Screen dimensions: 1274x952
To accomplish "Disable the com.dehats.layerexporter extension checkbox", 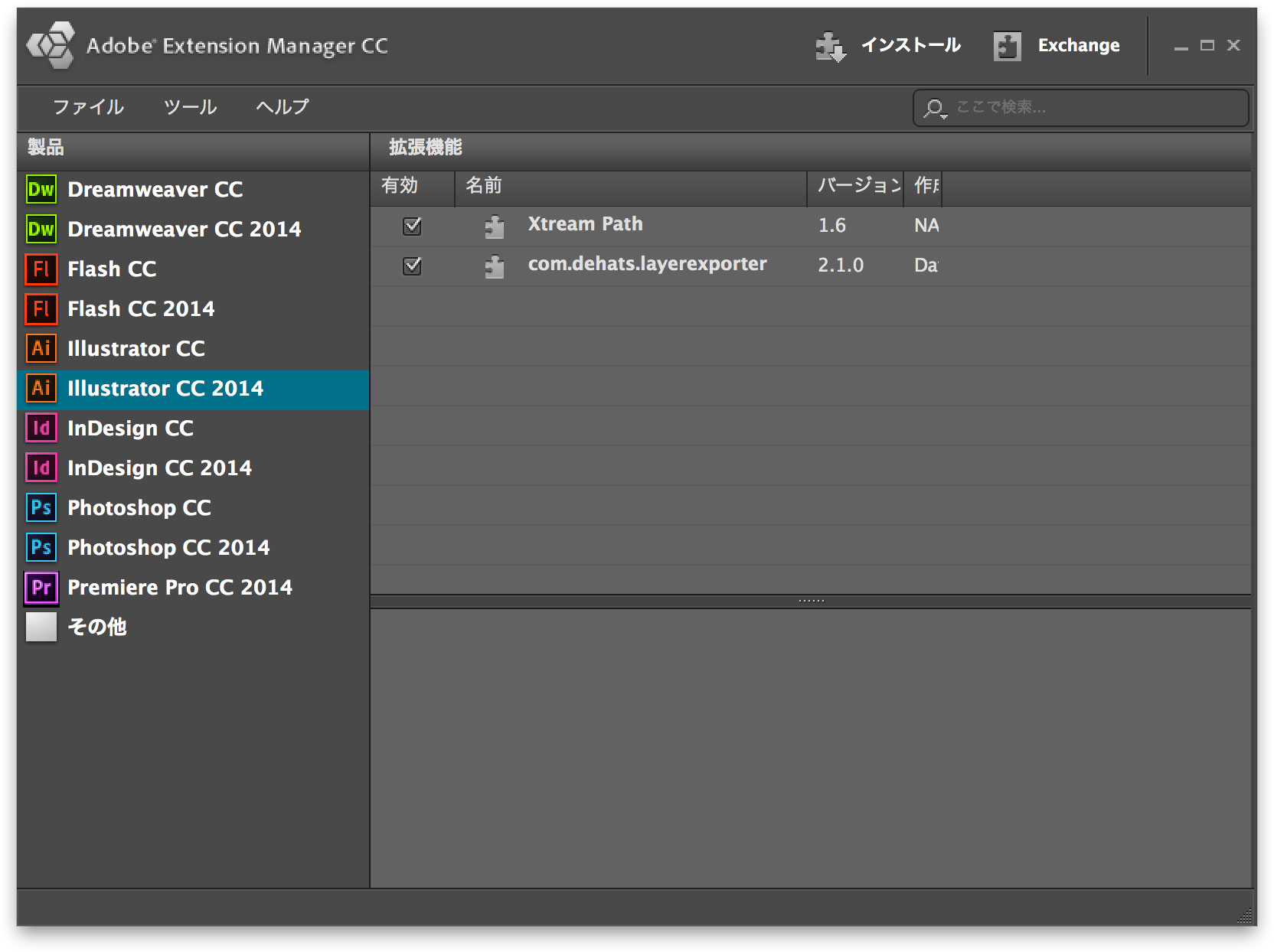I will pyautogui.click(x=412, y=266).
